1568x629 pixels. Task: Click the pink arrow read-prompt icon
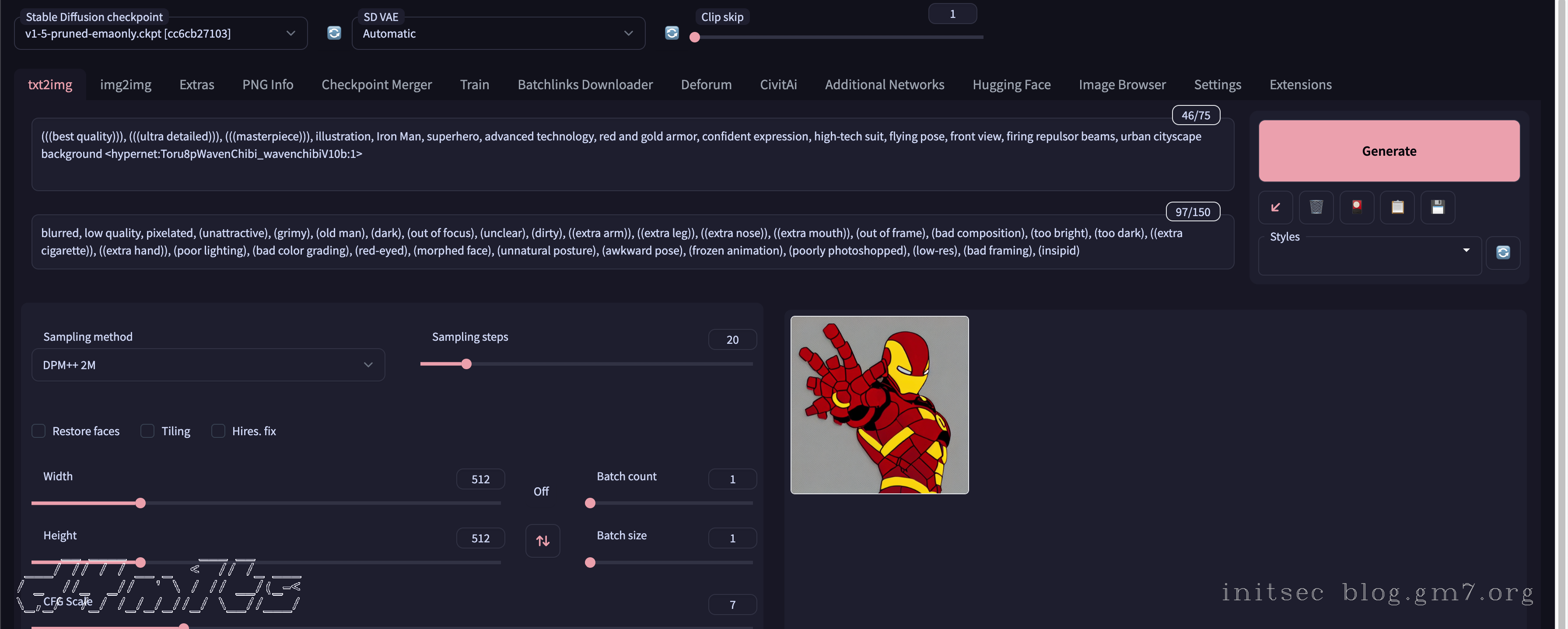click(1275, 207)
